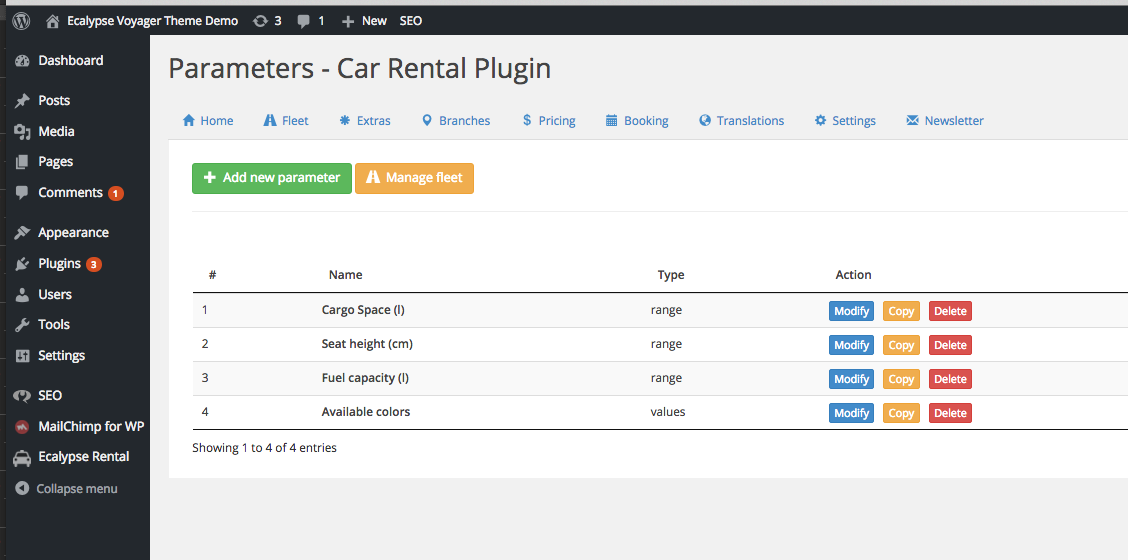Viewport: 1128px width, 560px height.
Task: Click the Plugins plug icon in sidebar
Action: coord(22,264)
